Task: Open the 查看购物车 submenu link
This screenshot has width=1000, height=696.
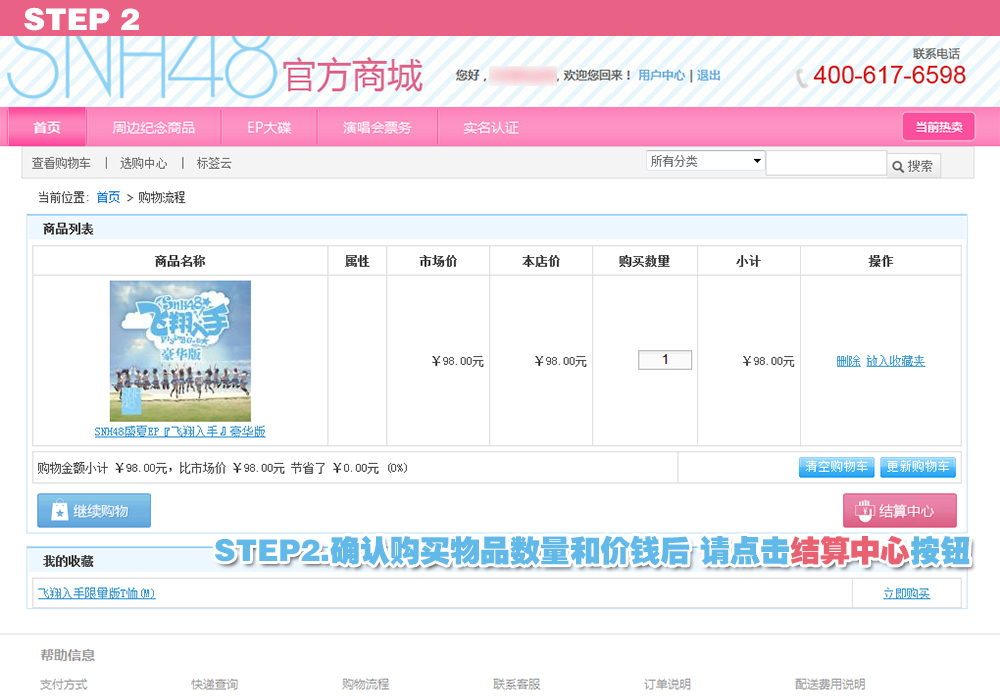Action: [61, 163]
